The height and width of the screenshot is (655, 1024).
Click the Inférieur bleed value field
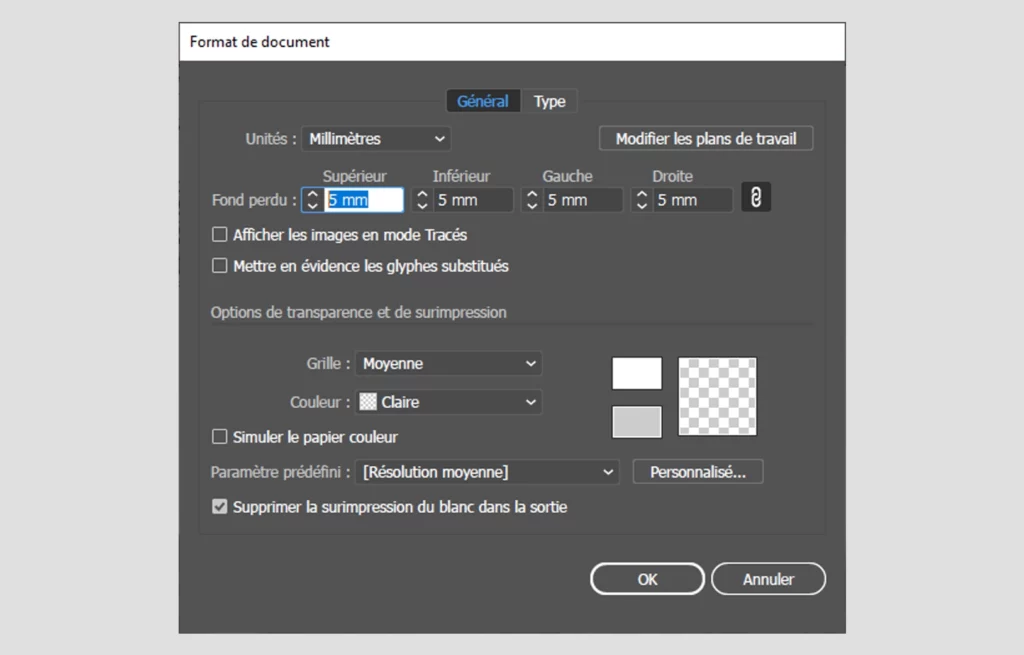pos(473,200)
